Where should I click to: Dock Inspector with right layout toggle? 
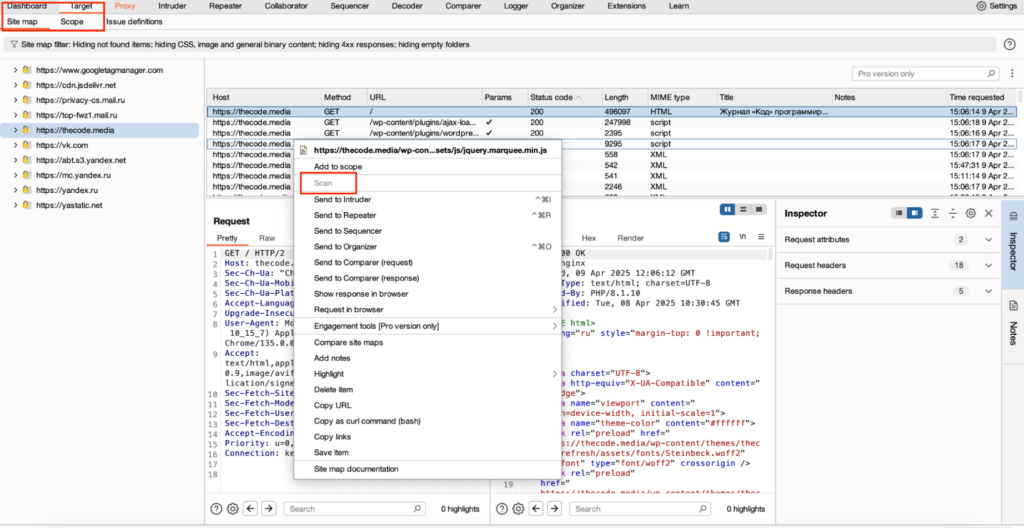[916, 213]
